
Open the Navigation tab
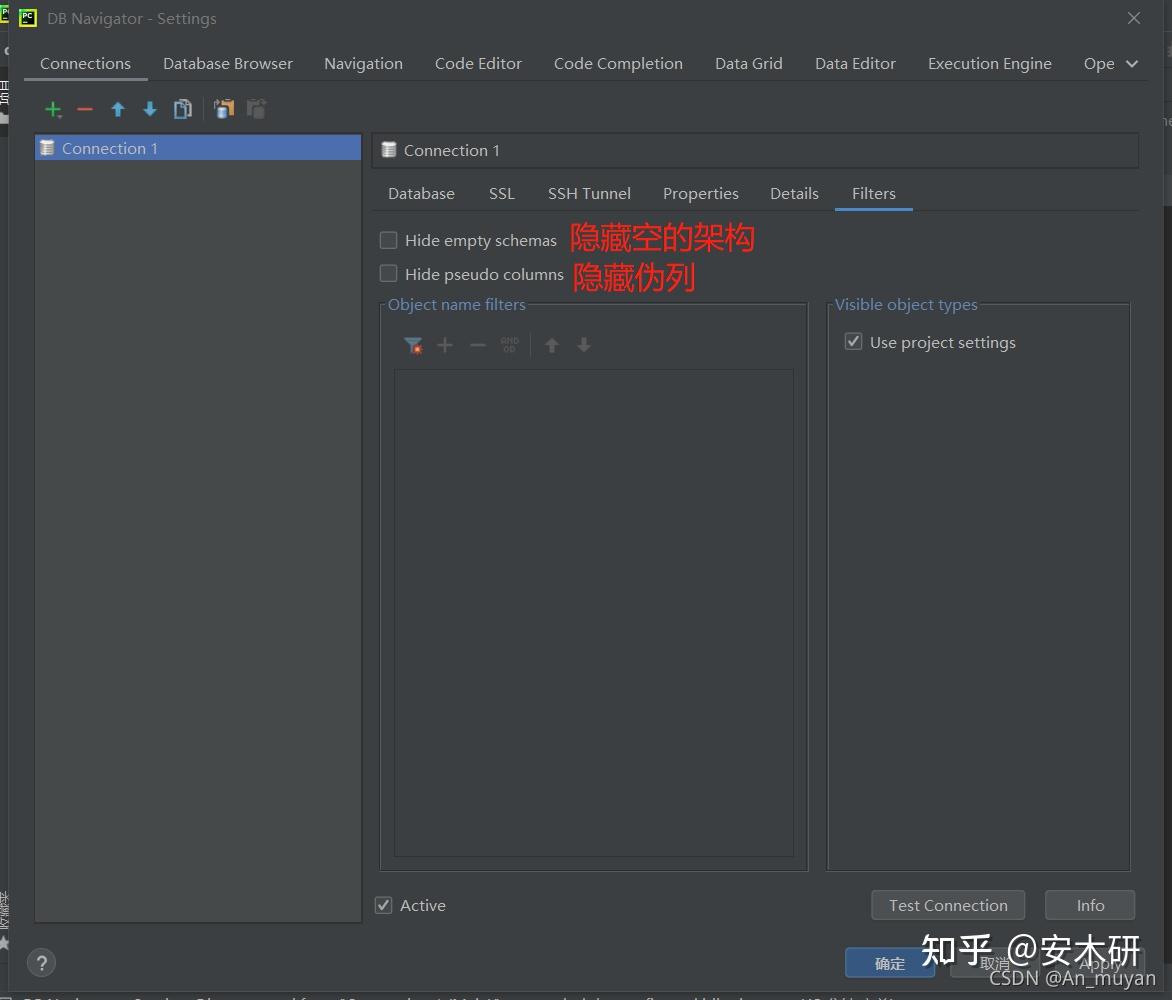pyautogui.click(x=363, y=64)
